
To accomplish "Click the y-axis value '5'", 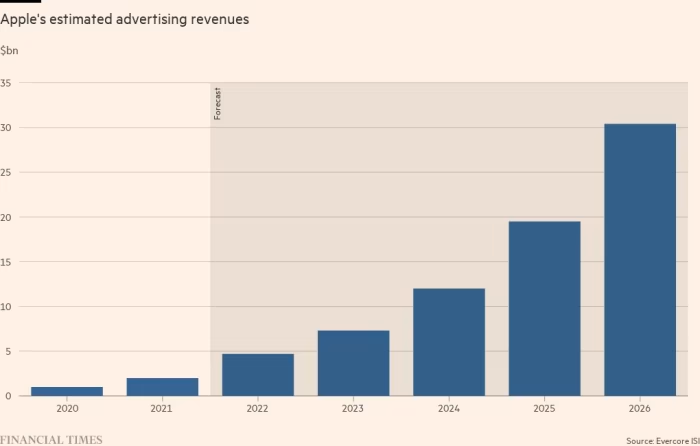I will pyautogui.click(x=8, y=351).
